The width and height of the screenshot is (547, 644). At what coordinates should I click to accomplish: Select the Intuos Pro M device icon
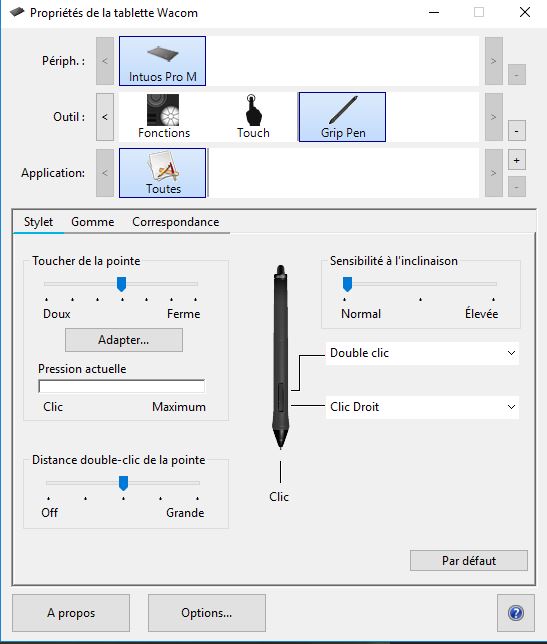pos(162,61)
